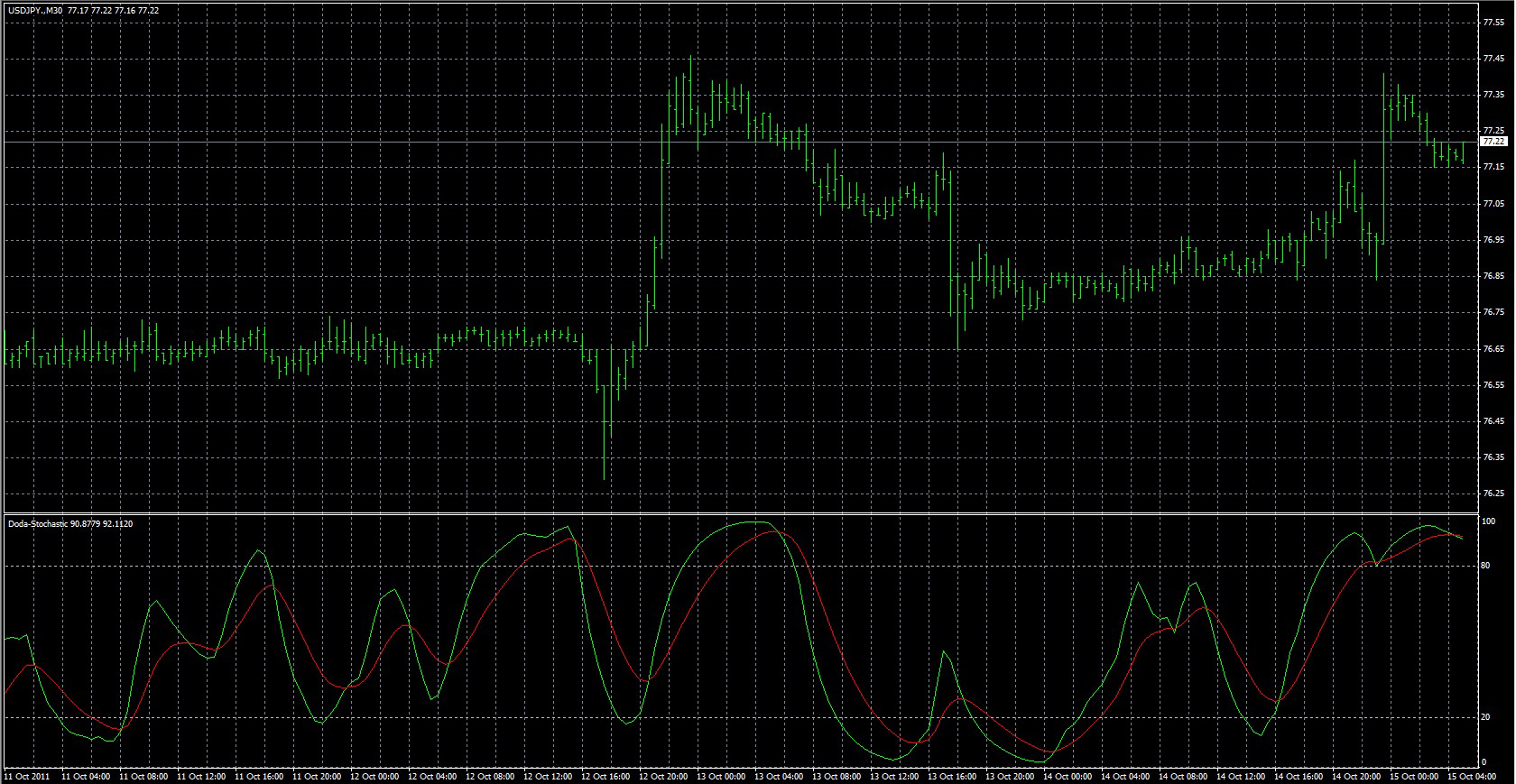Click the 12 Oct 16:00 time label
Image resolution: width=1516 pixels, height=784 pixels.
pyautogui.click(x=605, y=776)
